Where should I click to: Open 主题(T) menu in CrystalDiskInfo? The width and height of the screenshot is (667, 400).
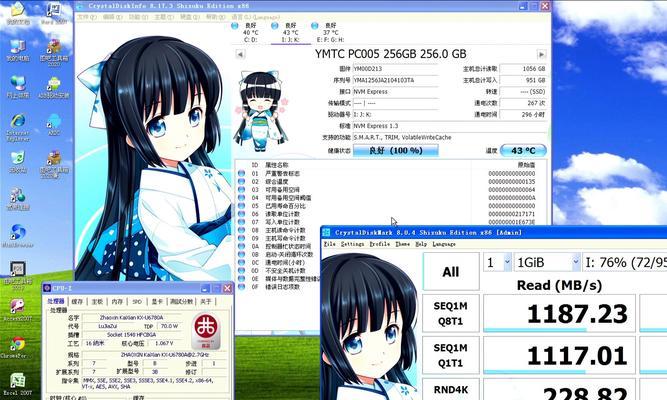tap(164, 17)
